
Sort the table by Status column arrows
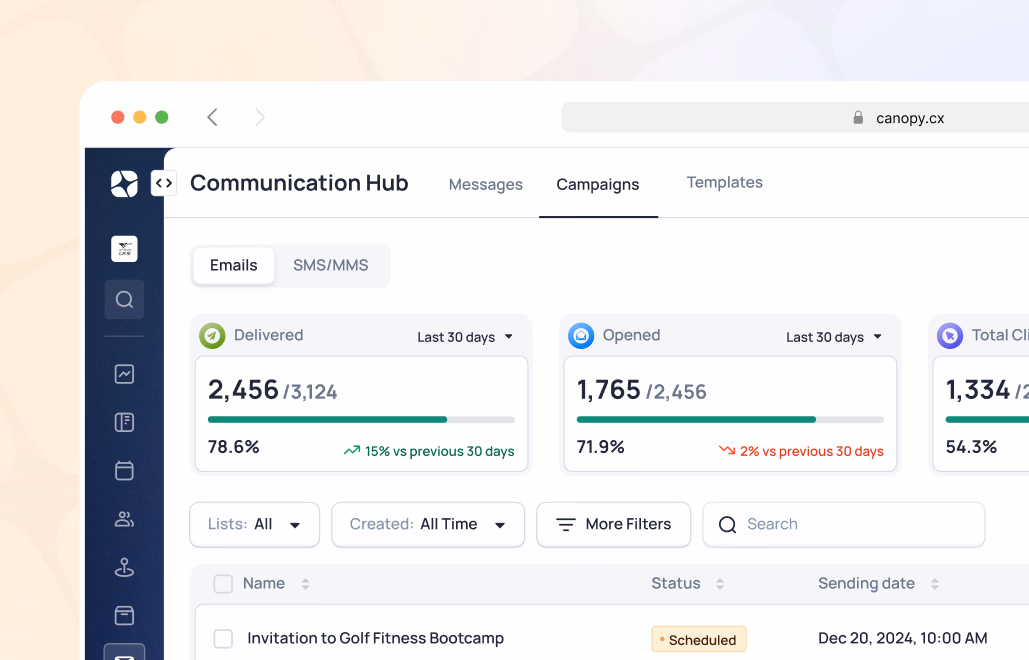pyautogui.click(x=720, y=584)
